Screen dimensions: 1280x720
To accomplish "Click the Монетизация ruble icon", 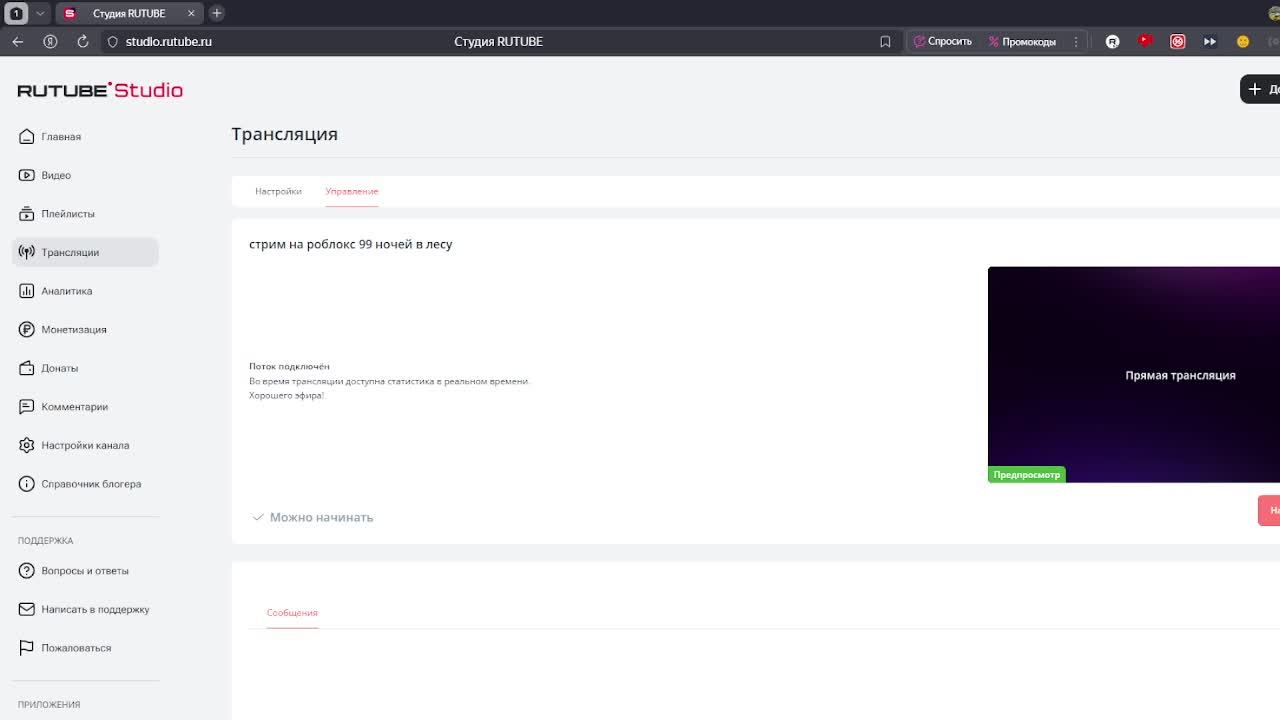I will pos(26,329).
